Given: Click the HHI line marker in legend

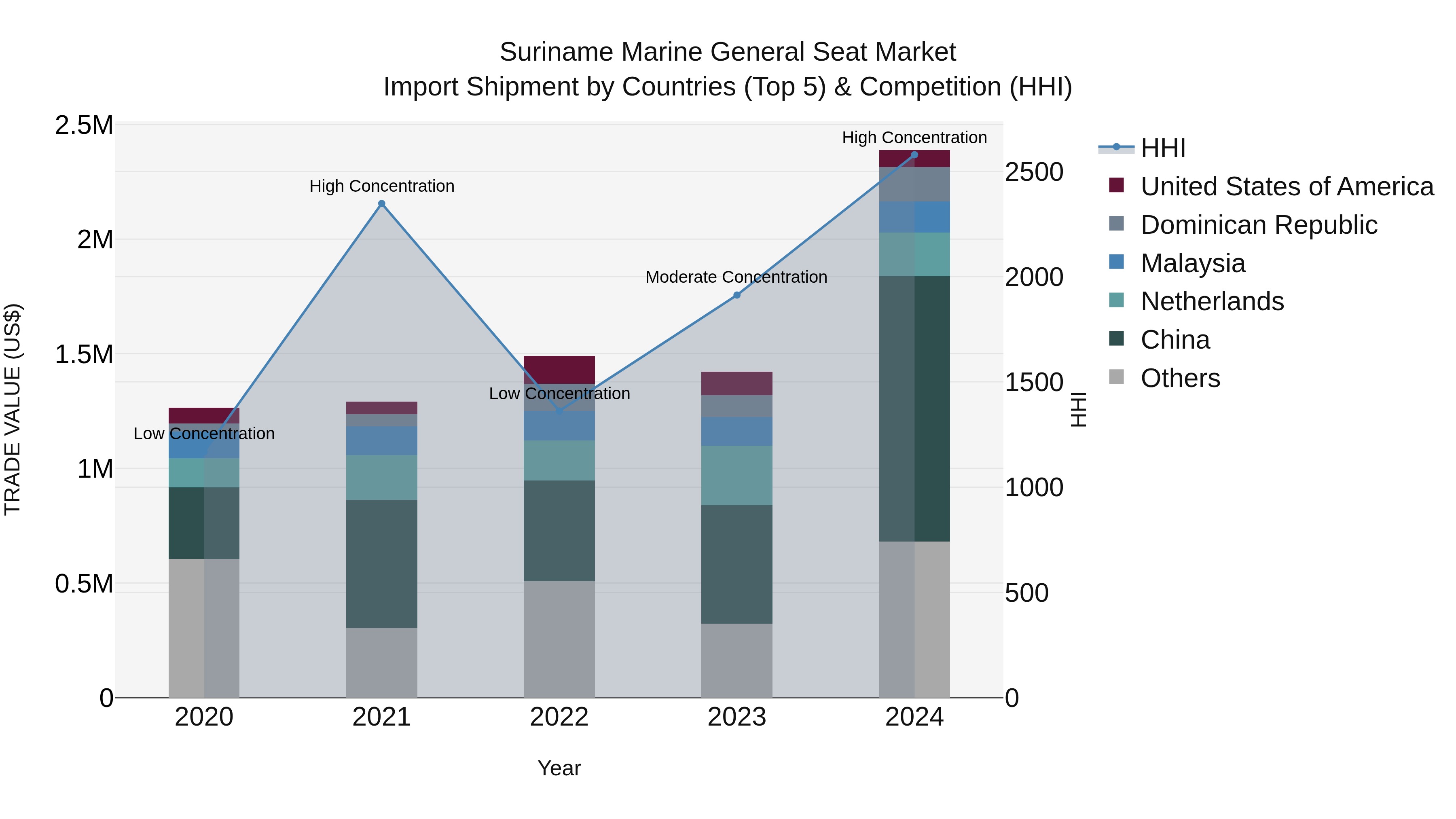Looking at the screenshot, I should pos(1116,147).
